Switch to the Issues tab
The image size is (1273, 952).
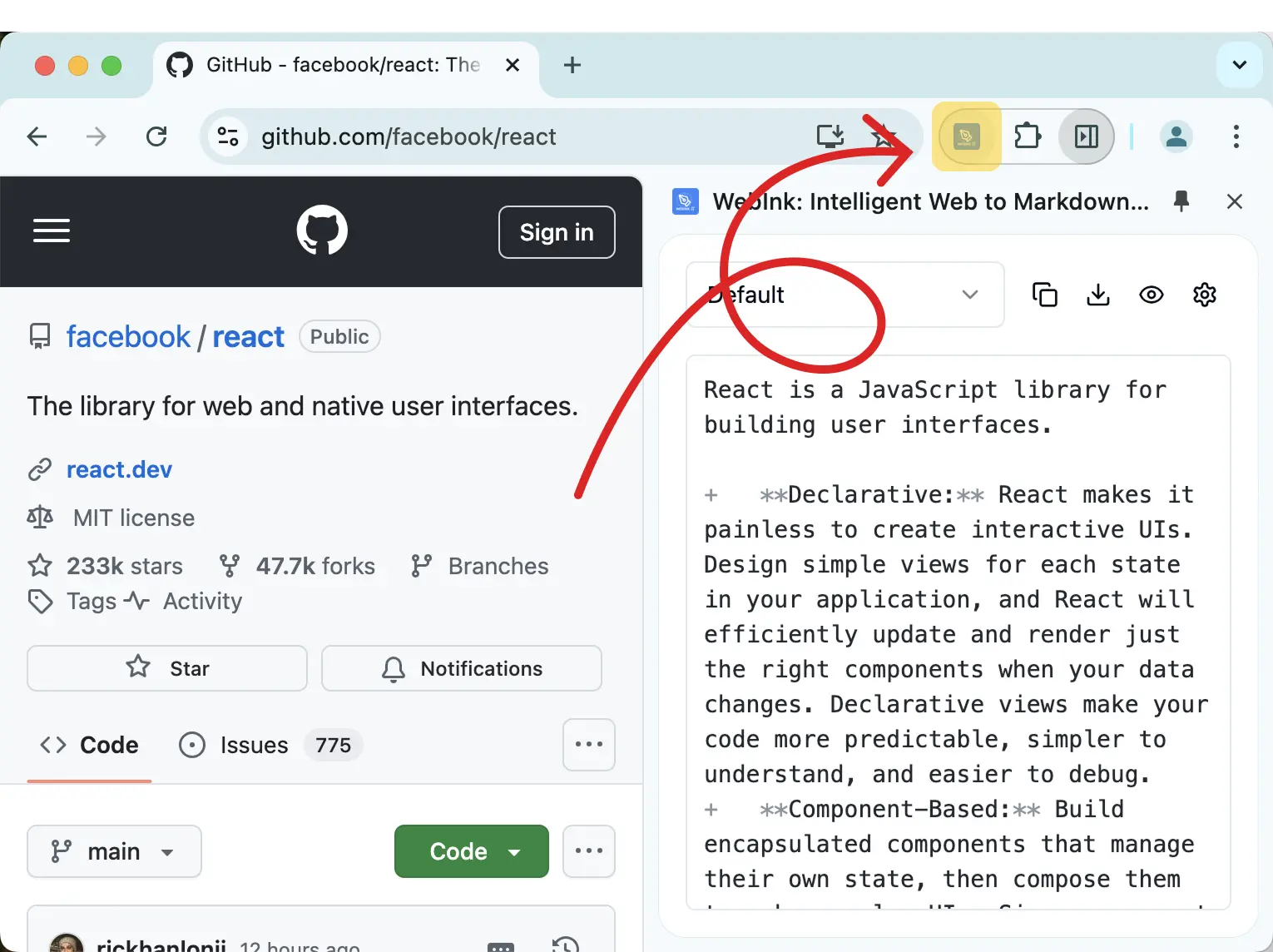(253, 745)
